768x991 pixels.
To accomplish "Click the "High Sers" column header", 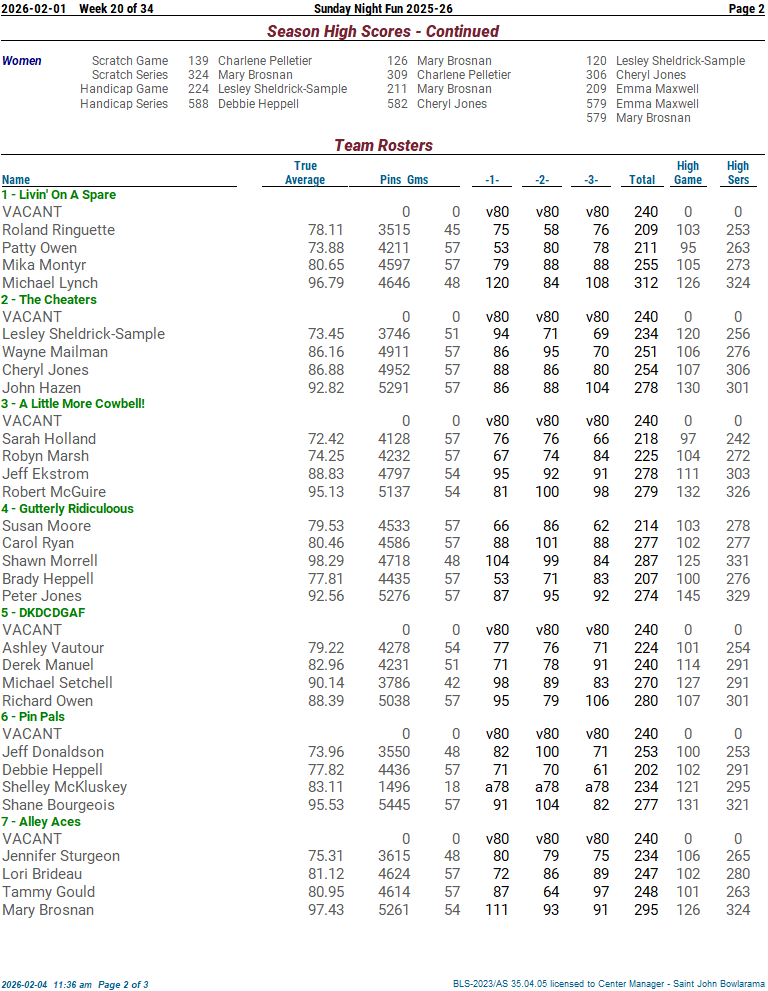I will tap(738, 173).
